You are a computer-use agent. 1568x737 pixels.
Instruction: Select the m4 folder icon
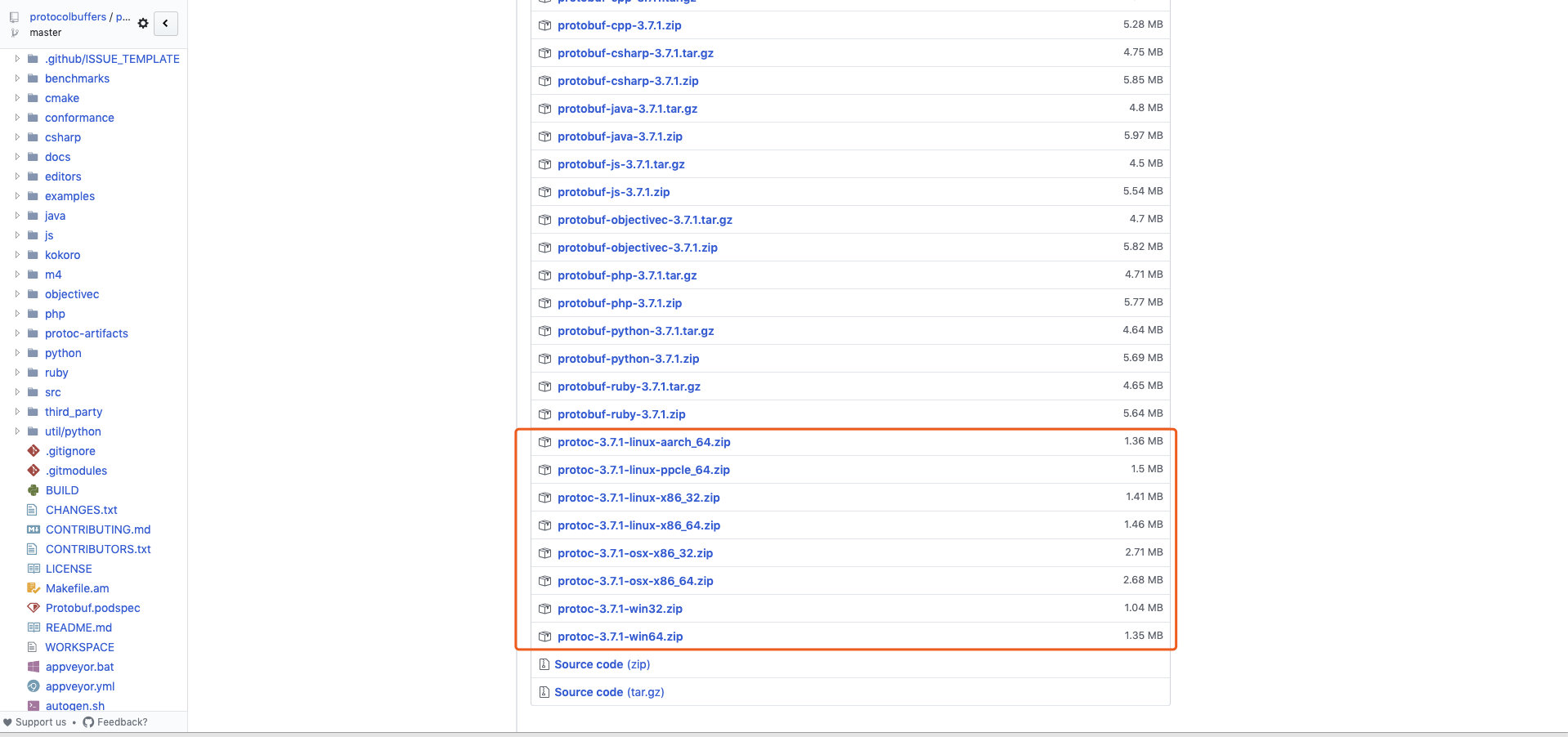[33, 275]
